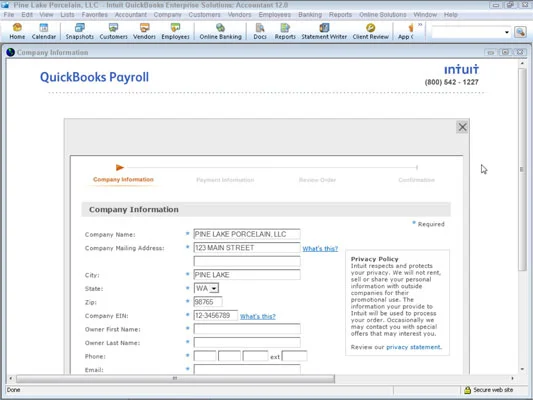Click What's this? beside Mailing Address

320,248
